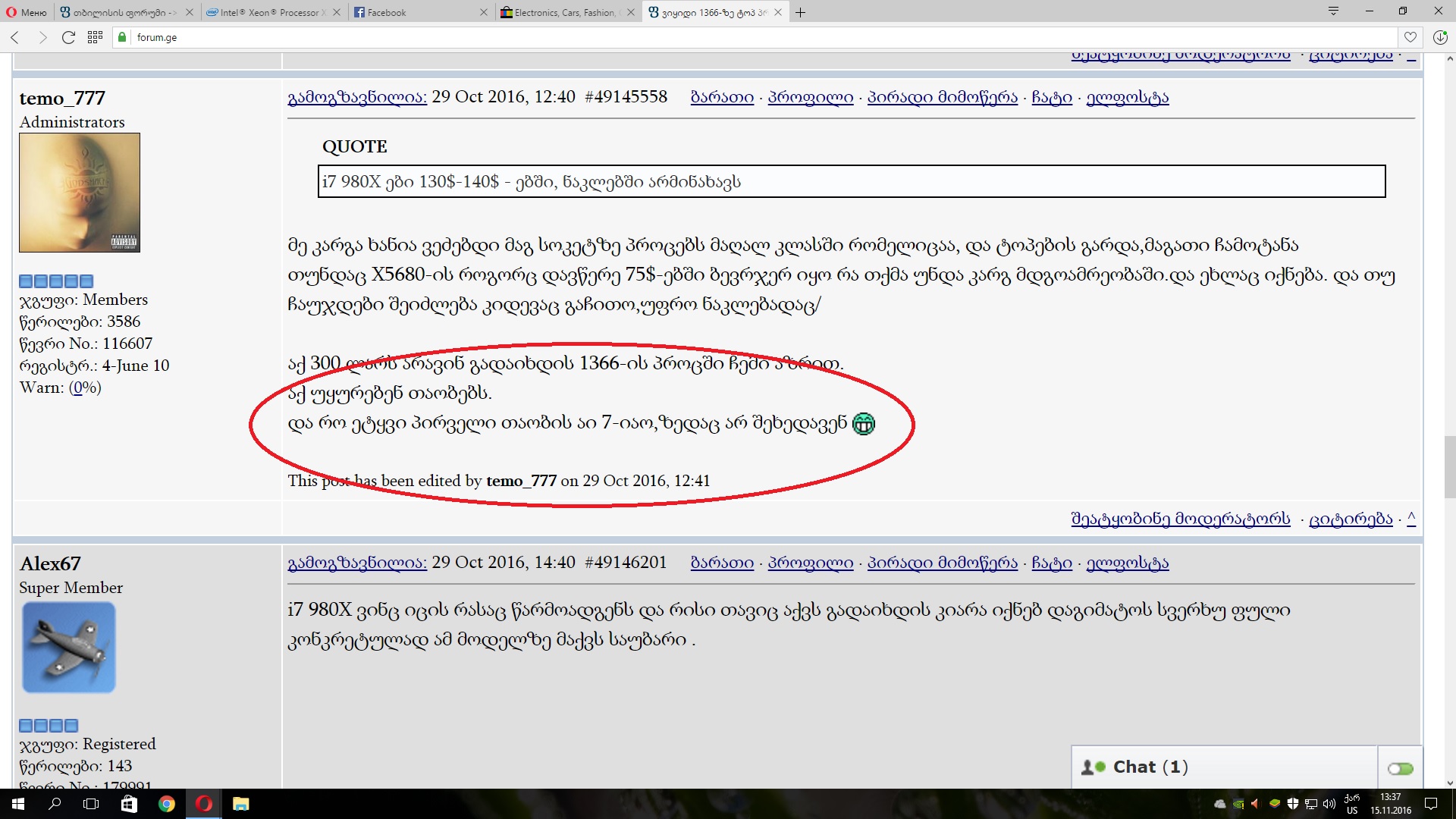
Task: Open Windows Store from taskbar
Action: pyautogui.click(x=129, y=804)
